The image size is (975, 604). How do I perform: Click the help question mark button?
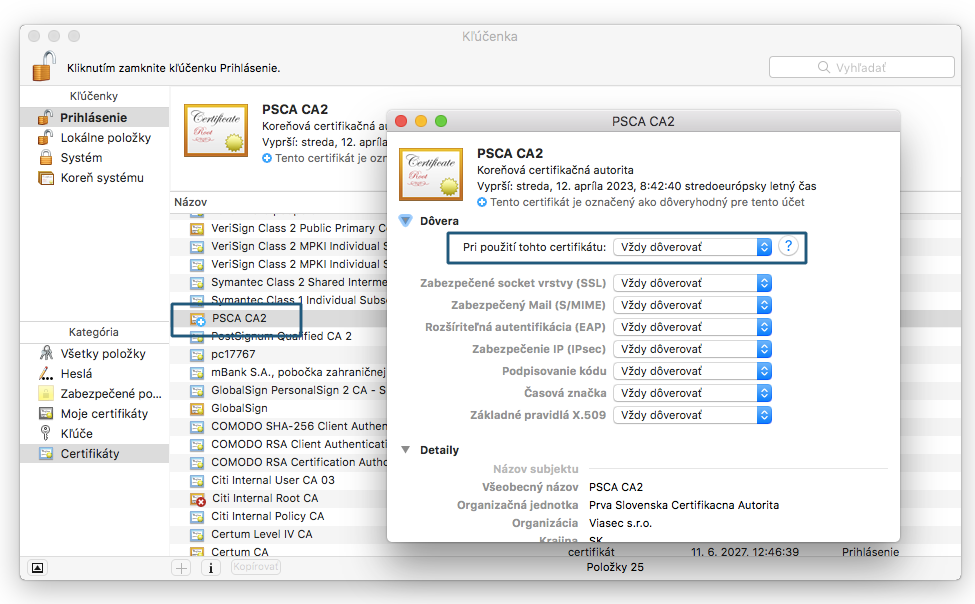pyautogui.click(x=788, y=246)
